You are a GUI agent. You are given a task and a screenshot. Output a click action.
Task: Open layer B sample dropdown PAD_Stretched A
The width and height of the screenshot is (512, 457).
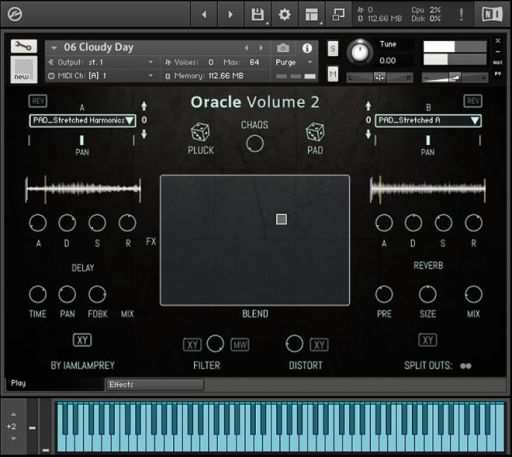pos(428,121)
